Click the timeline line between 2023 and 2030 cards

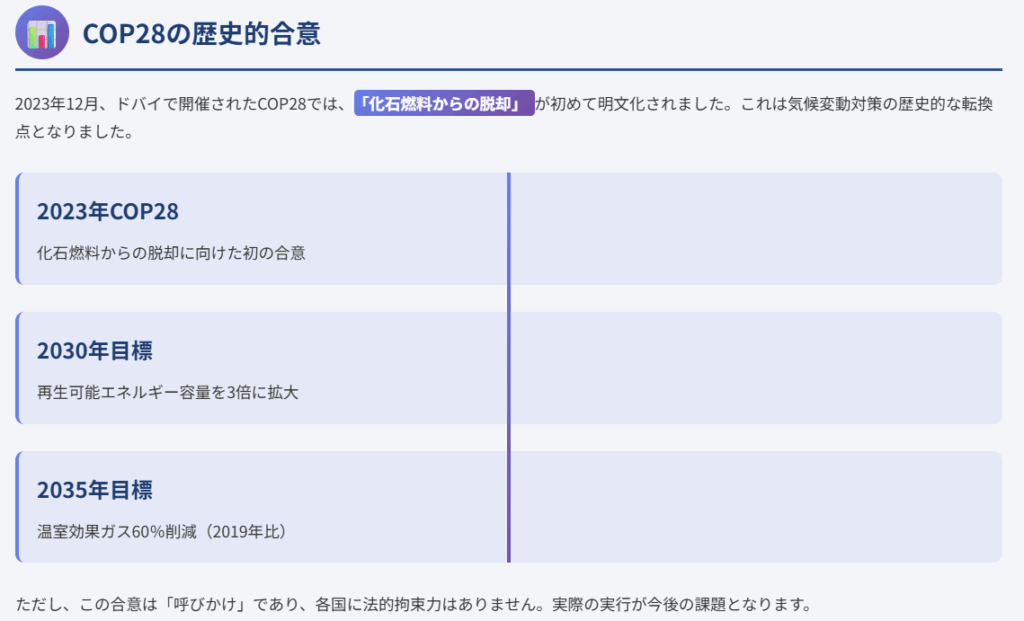coord(508,298)
